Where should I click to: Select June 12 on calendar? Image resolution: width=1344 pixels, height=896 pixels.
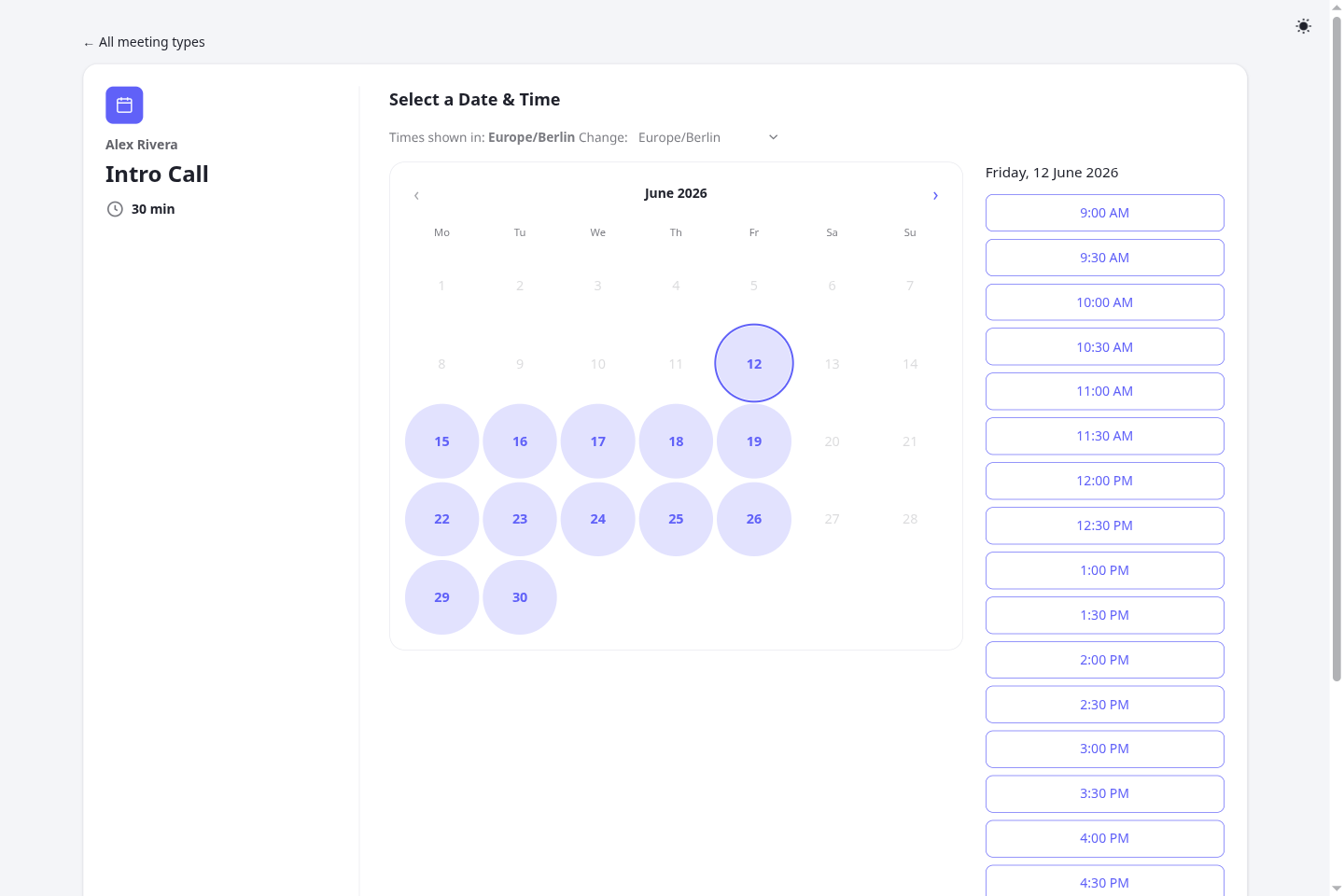pos(754,363)
